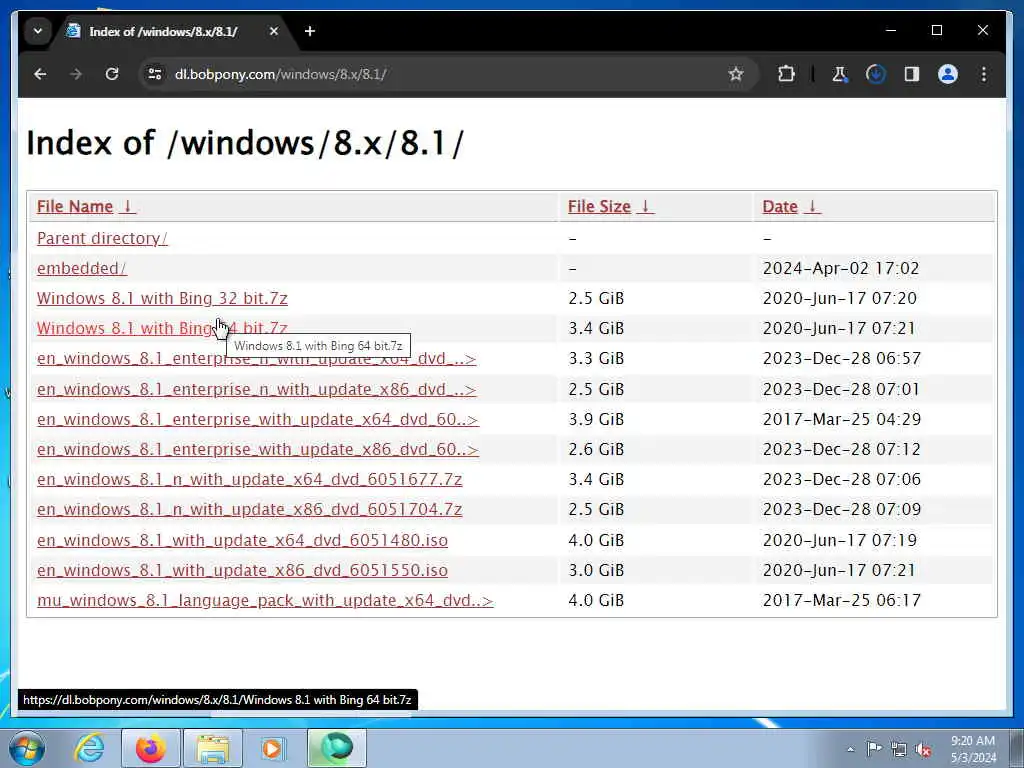Image resolution: width=1024 pixels, height=768 pixels.
Task: Close the Index of /windows tab
Action: point(274,31)
